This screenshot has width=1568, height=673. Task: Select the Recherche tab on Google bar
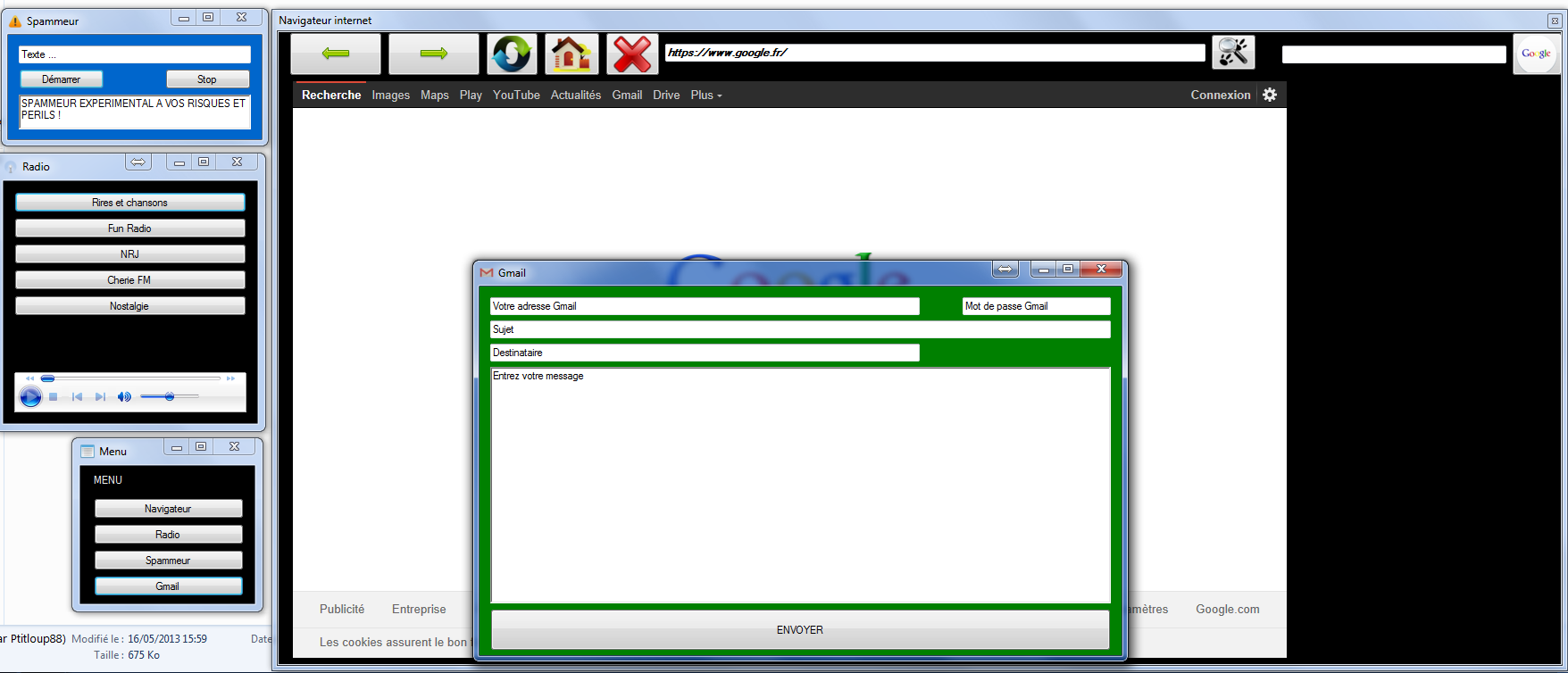(x=331, y=95)
